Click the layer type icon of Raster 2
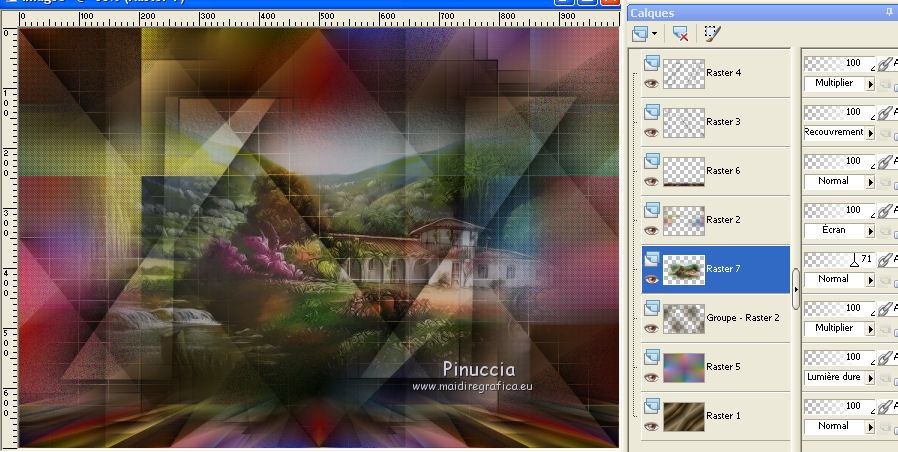Image resolution: width=898 pixels, height=452 pixels. pos(652,210)
